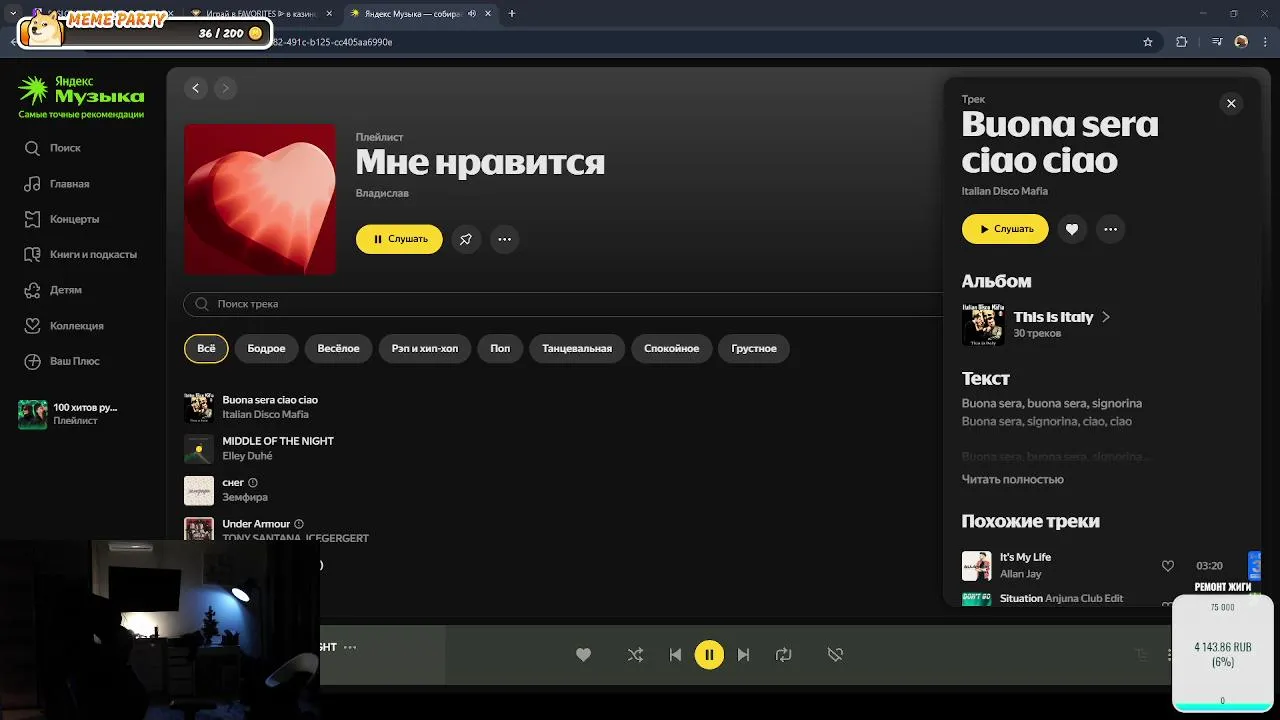Screen dimensions: 1280x720
Task: Click info icon next to Under Armour
Action: tap(299, 524)
